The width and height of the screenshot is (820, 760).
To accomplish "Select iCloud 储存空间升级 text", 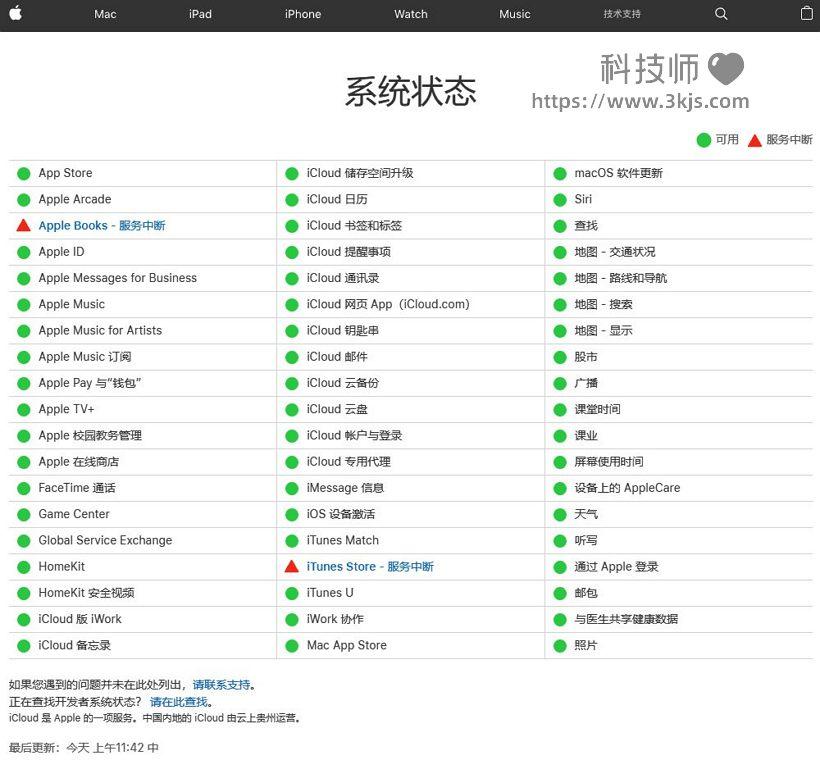I will (360, 173).
